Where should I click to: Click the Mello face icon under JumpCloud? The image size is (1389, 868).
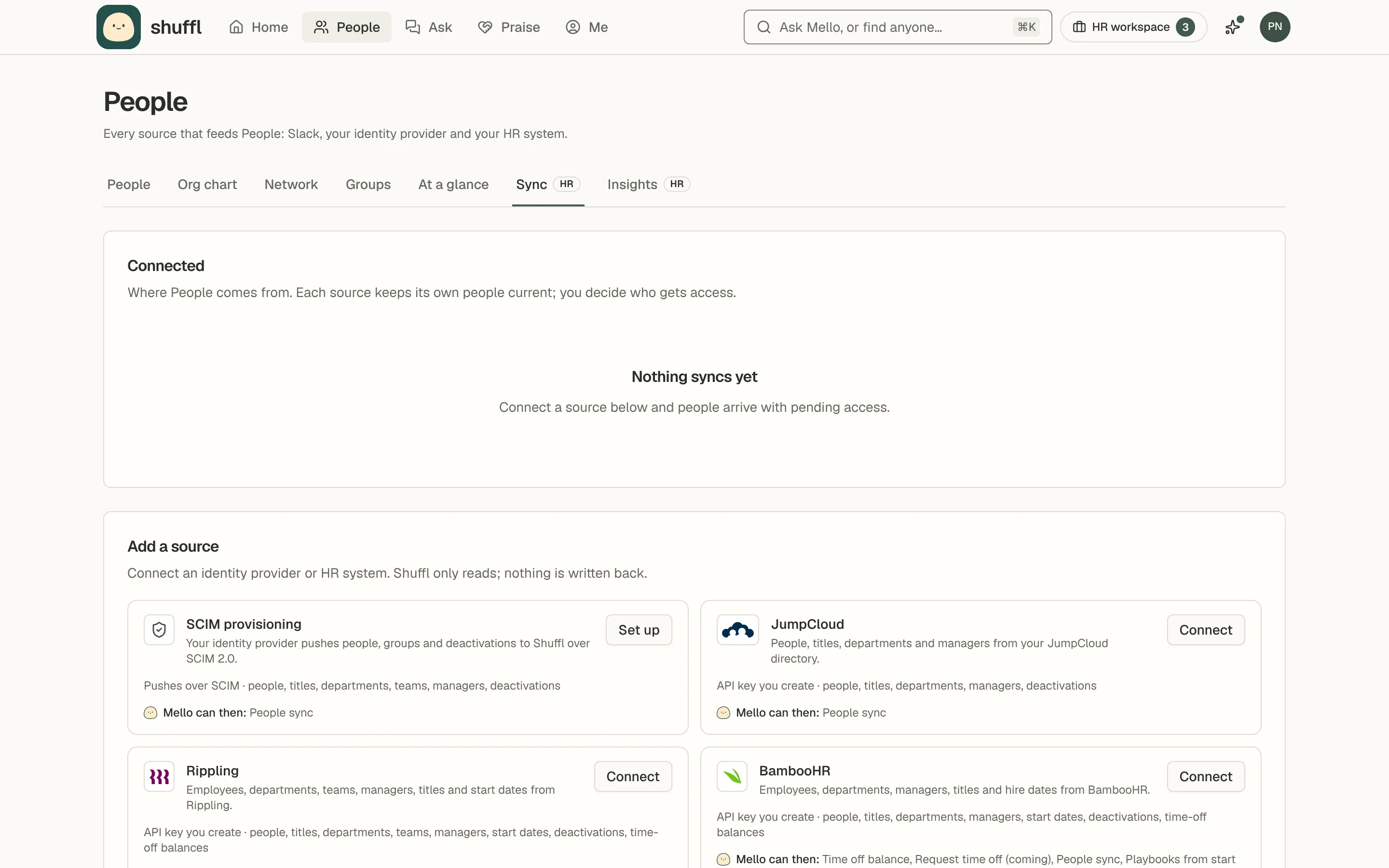[x=723, y=712]
